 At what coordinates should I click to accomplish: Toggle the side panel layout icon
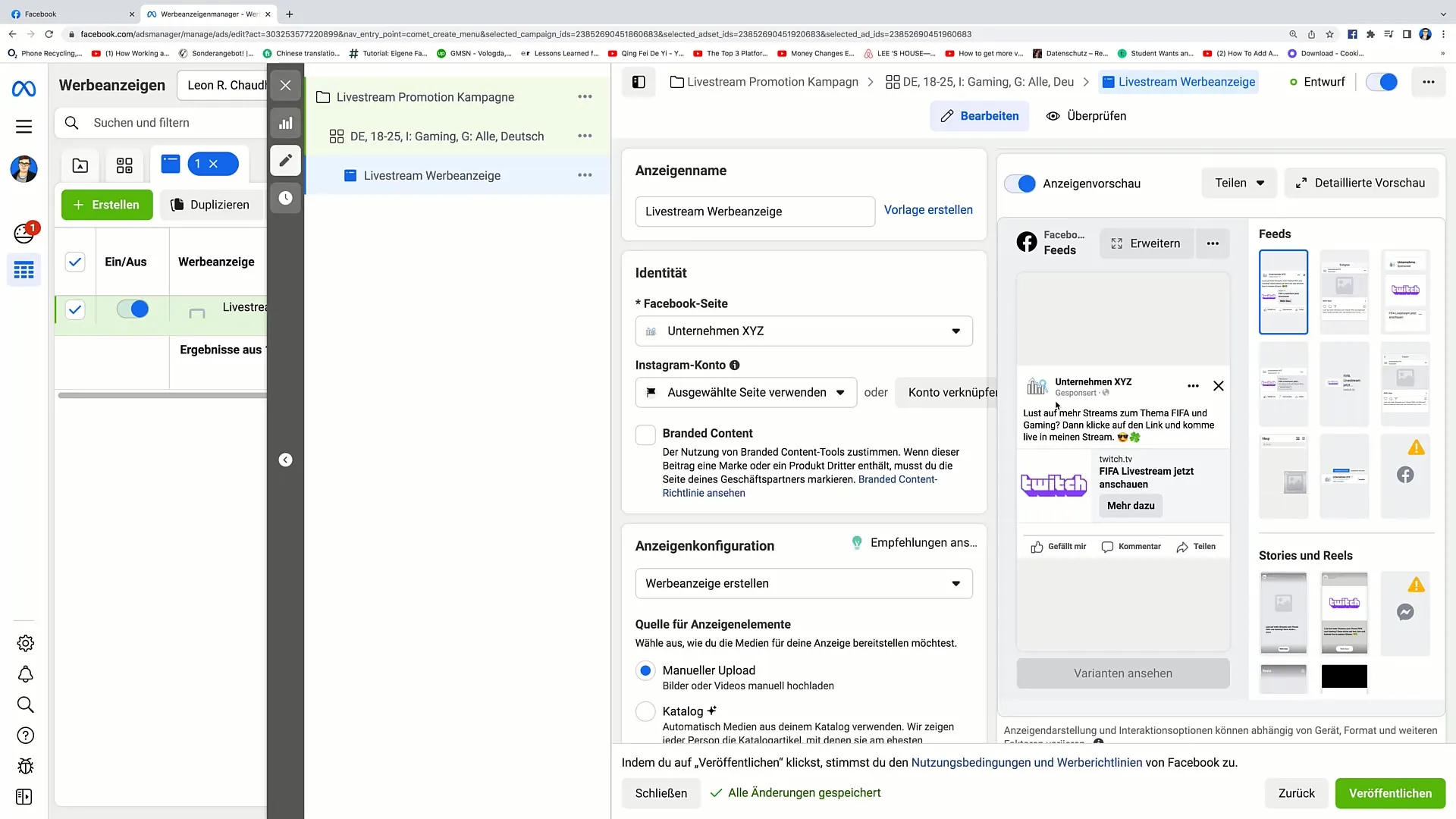(x=639, y=82)
